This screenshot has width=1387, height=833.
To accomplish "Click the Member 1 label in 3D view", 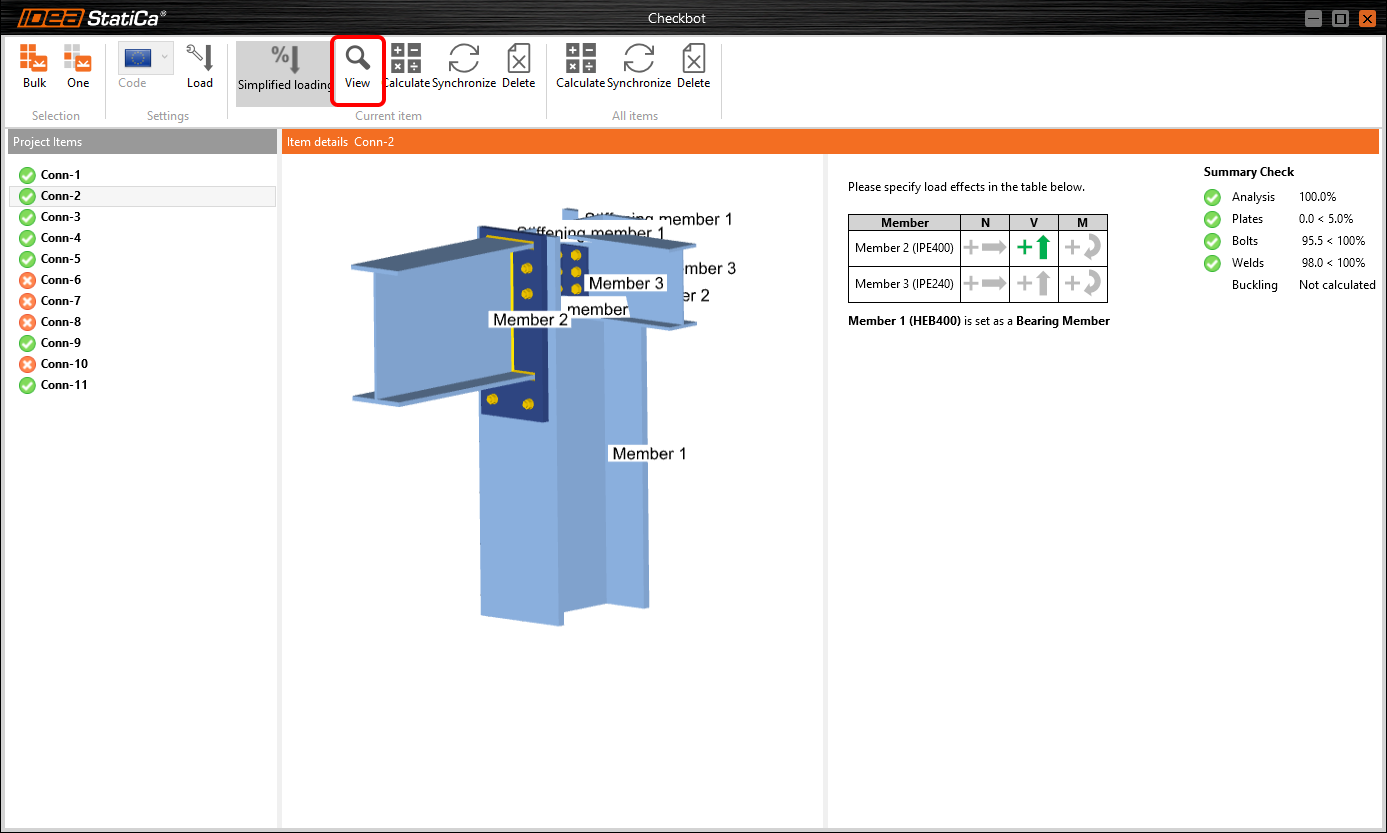I will coord(649,454).
